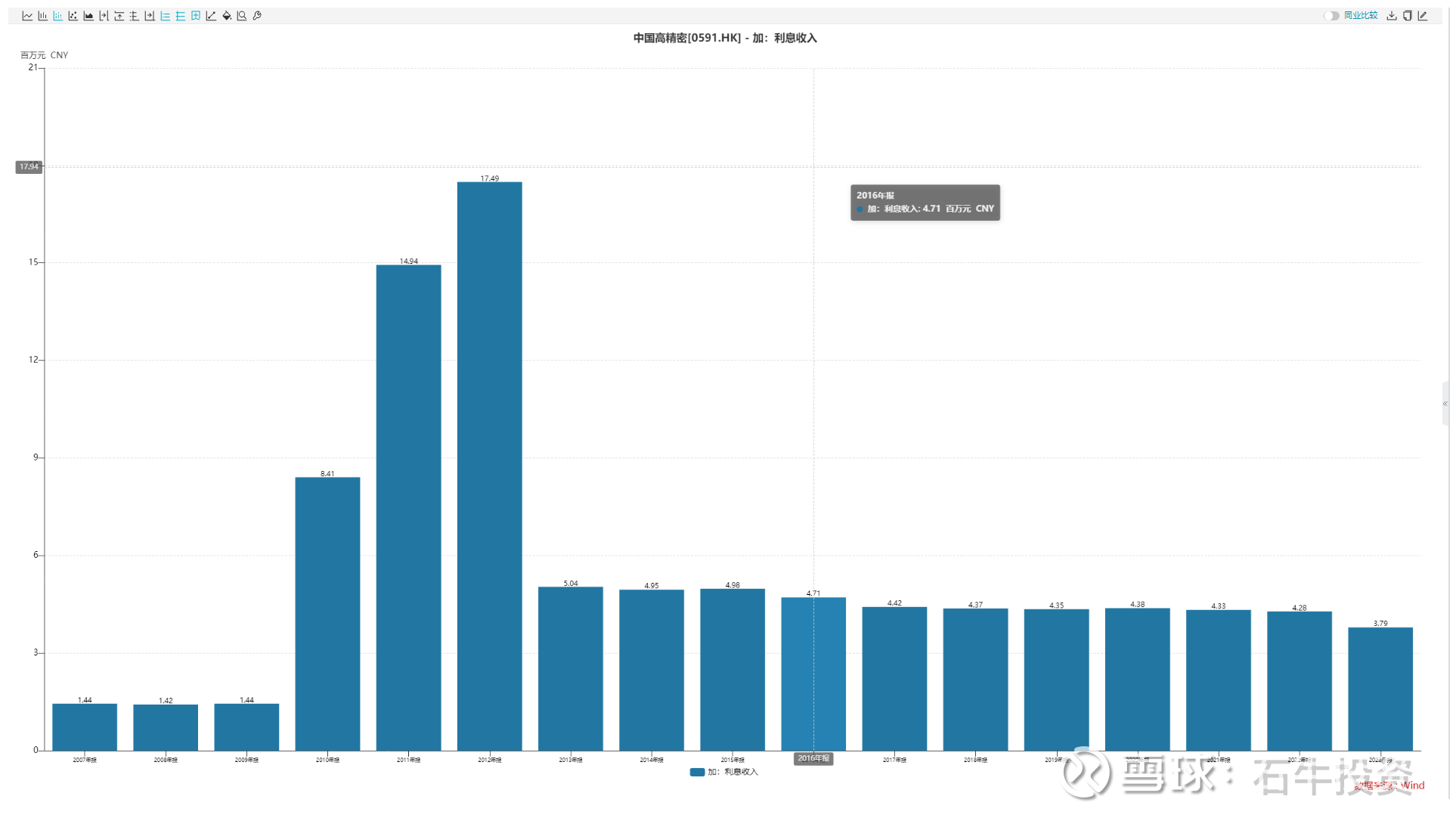Click the plain bar chart type icon
The width and height of the screenshot is (1456, 821).
click(42, 16)
